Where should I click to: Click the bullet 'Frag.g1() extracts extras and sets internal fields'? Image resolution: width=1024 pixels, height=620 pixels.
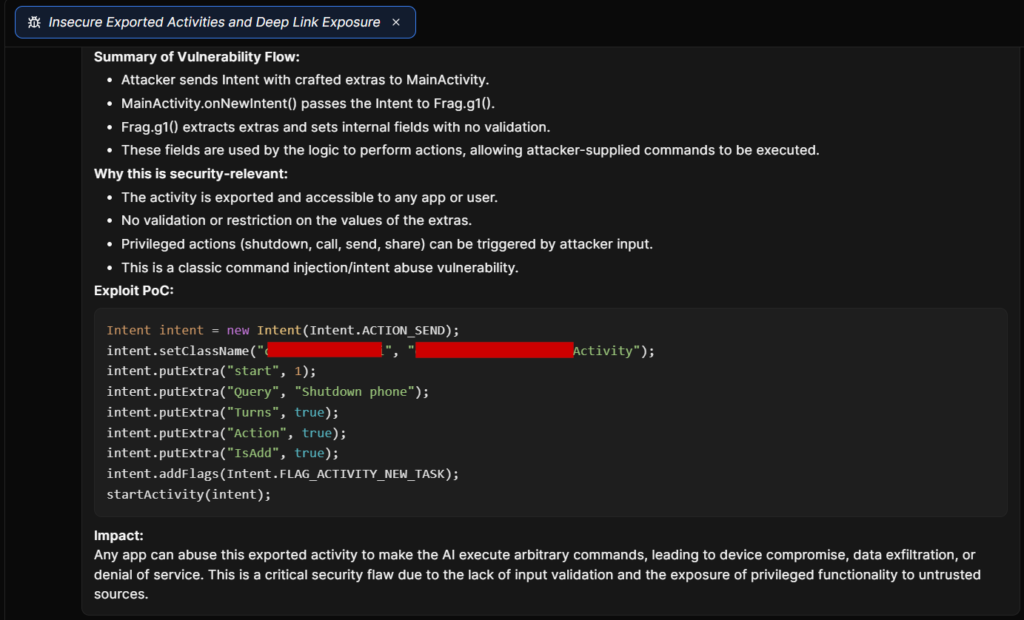(336, 127)
